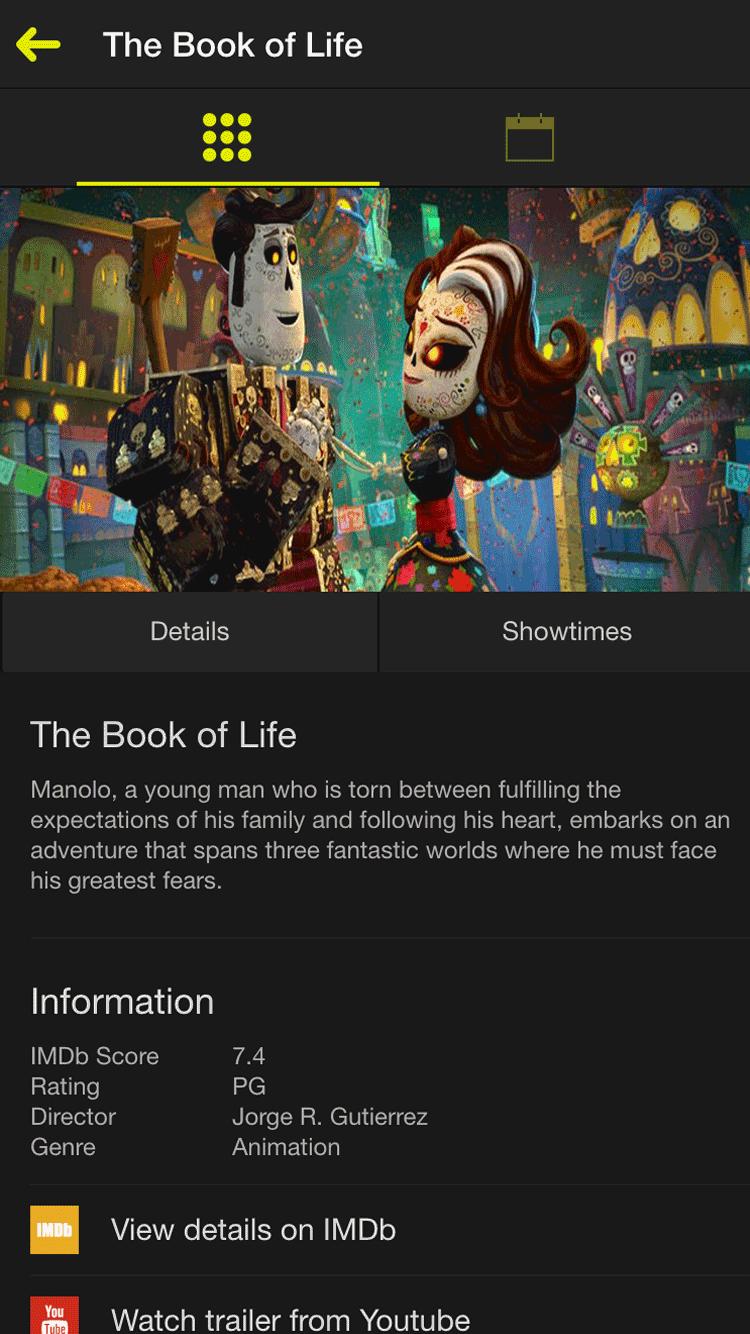
Task: Select the IMDb Score value 7.4
Action: 248,1056
